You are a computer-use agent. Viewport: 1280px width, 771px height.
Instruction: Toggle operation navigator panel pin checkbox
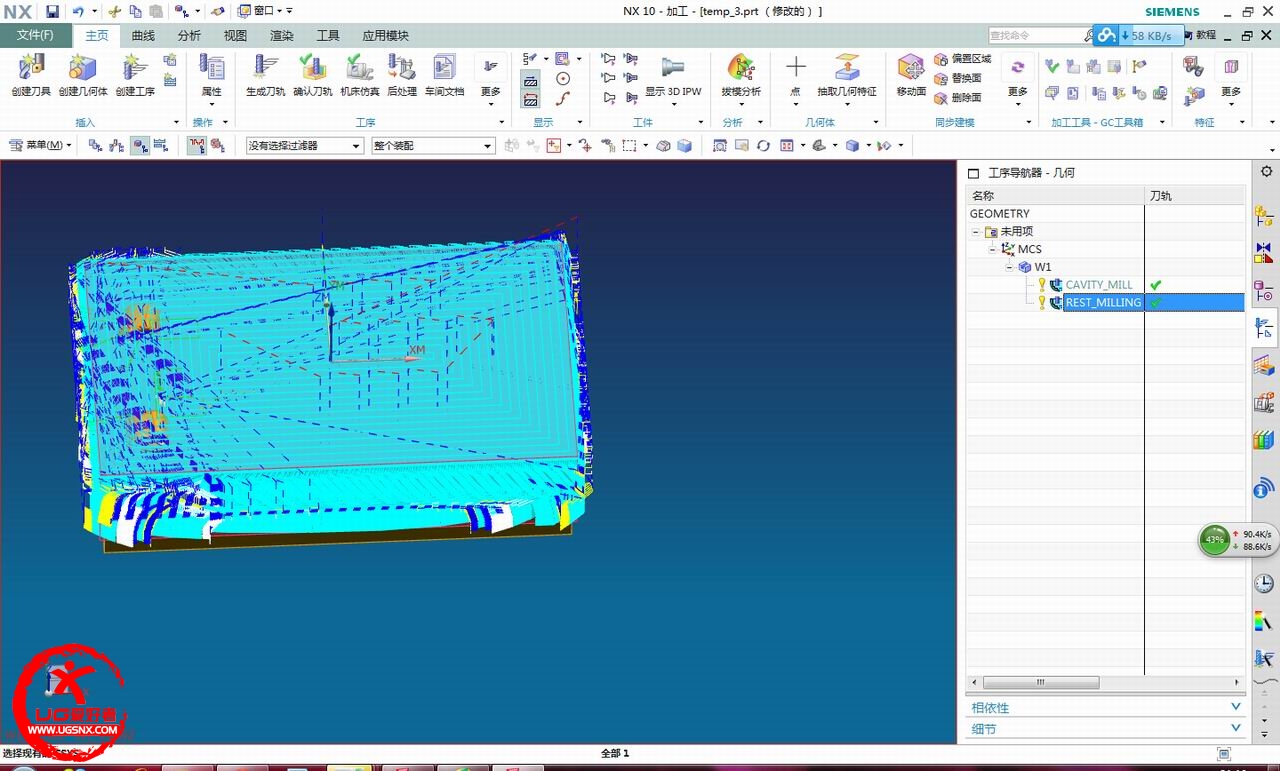973,173
